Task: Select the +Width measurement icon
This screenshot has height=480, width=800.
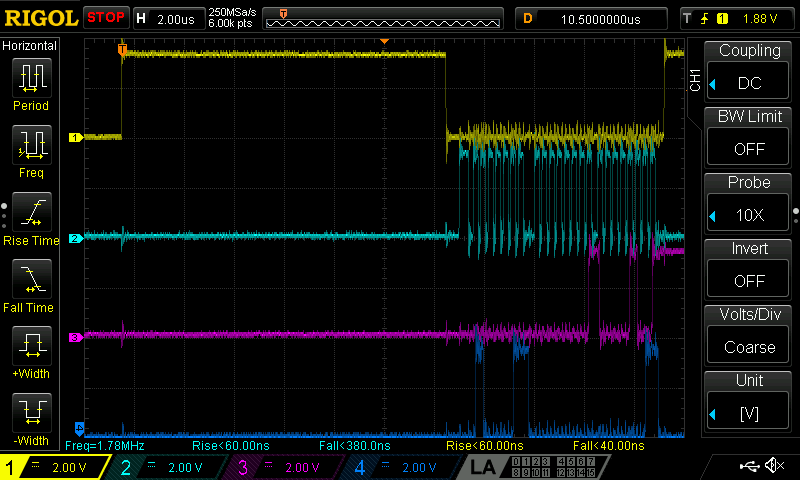Action: point(32,345)
